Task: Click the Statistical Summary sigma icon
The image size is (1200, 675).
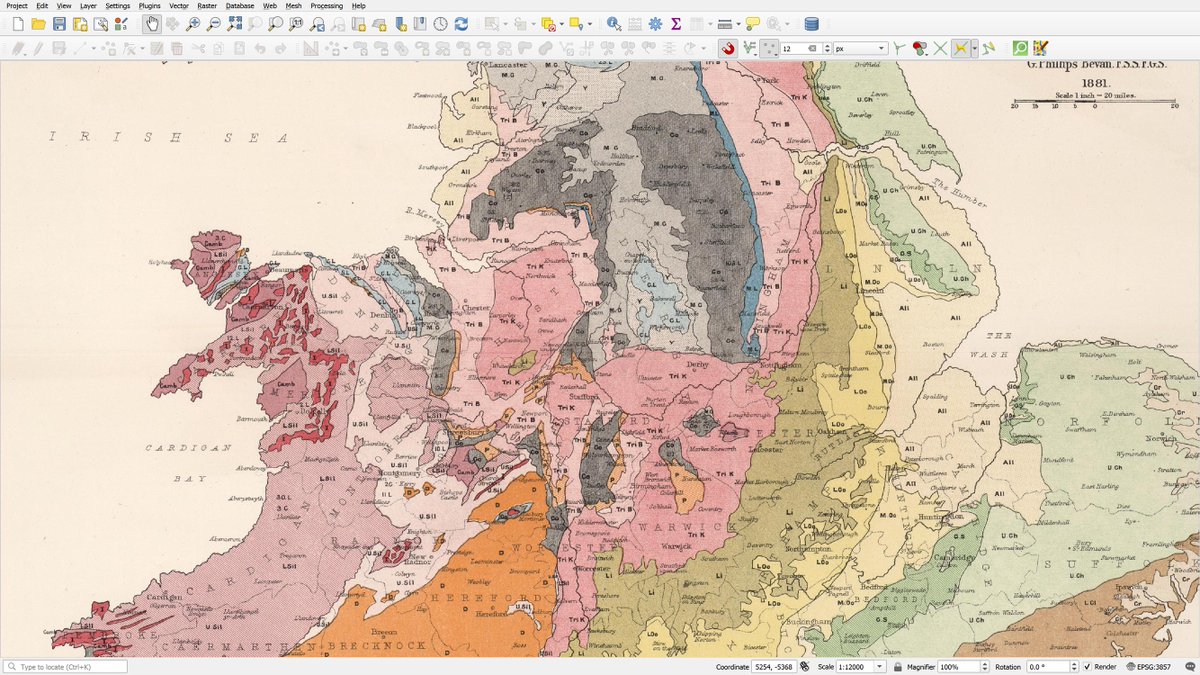Action: (x=676, y=25)
